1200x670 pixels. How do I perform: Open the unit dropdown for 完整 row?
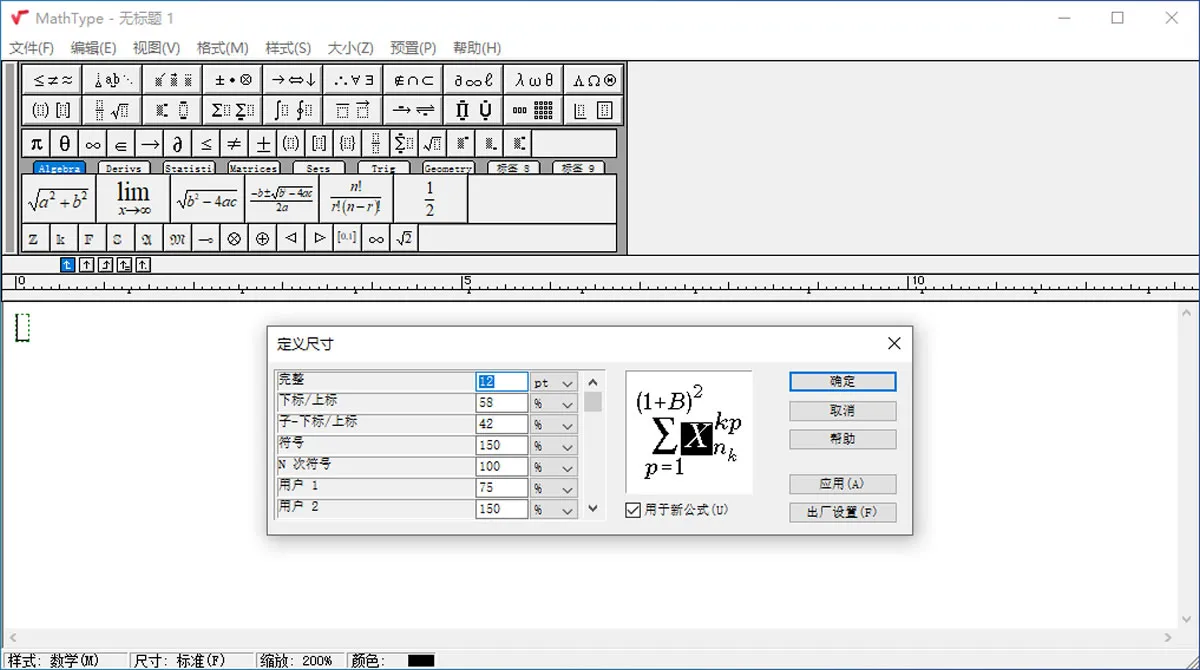pos(567,383)
